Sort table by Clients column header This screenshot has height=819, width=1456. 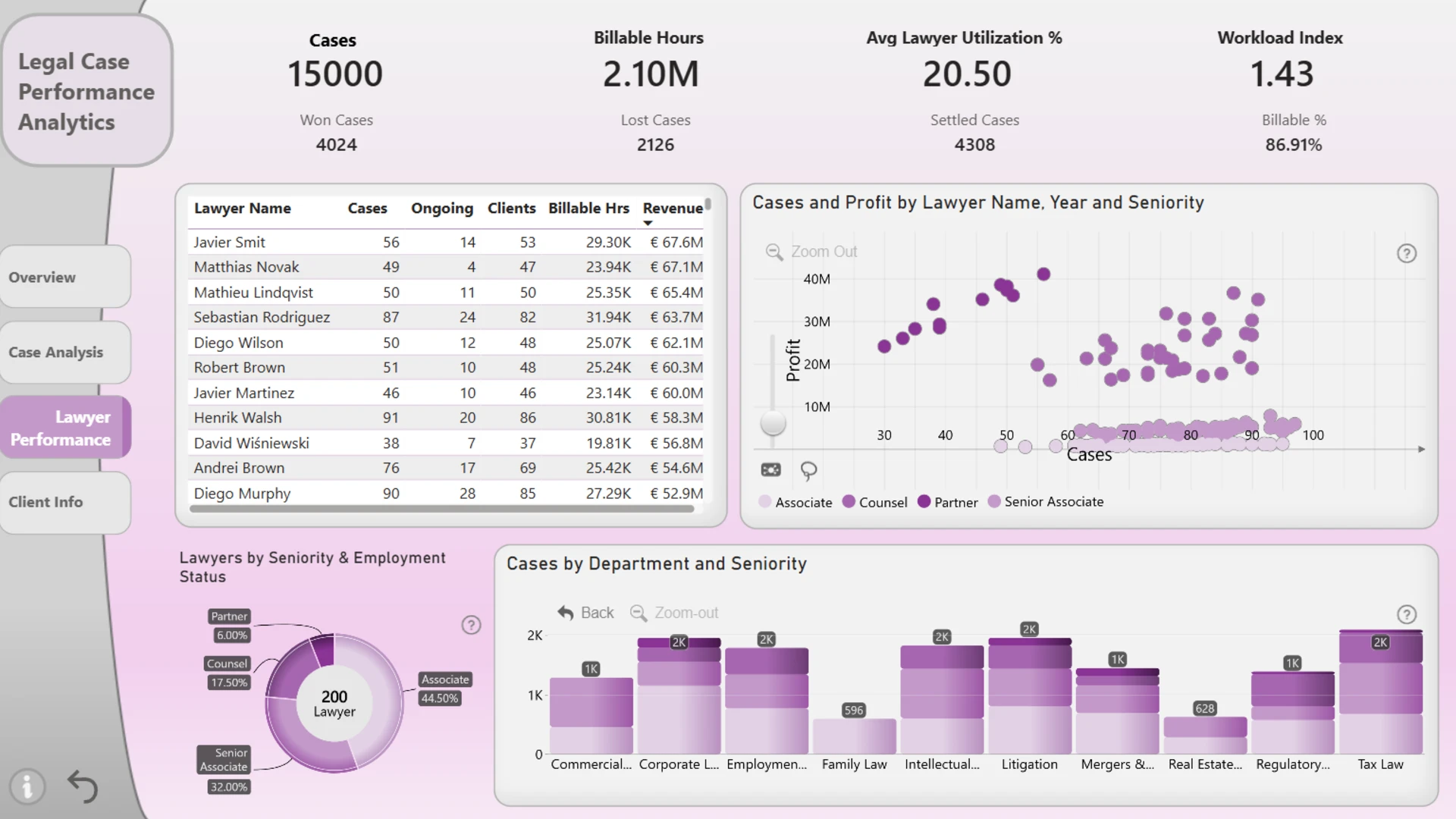point(511,209)
